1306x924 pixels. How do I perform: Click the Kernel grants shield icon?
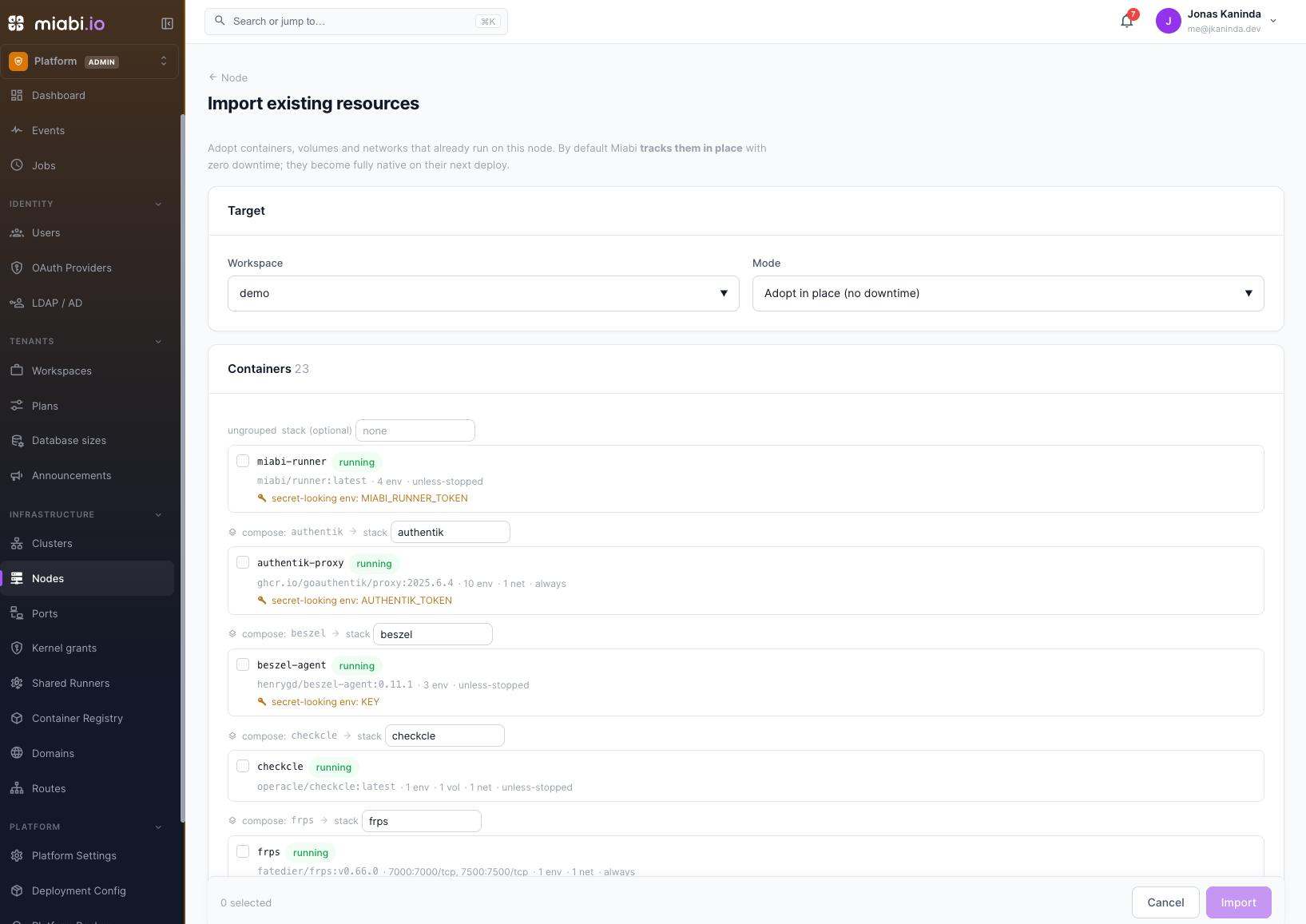[17, 648]
